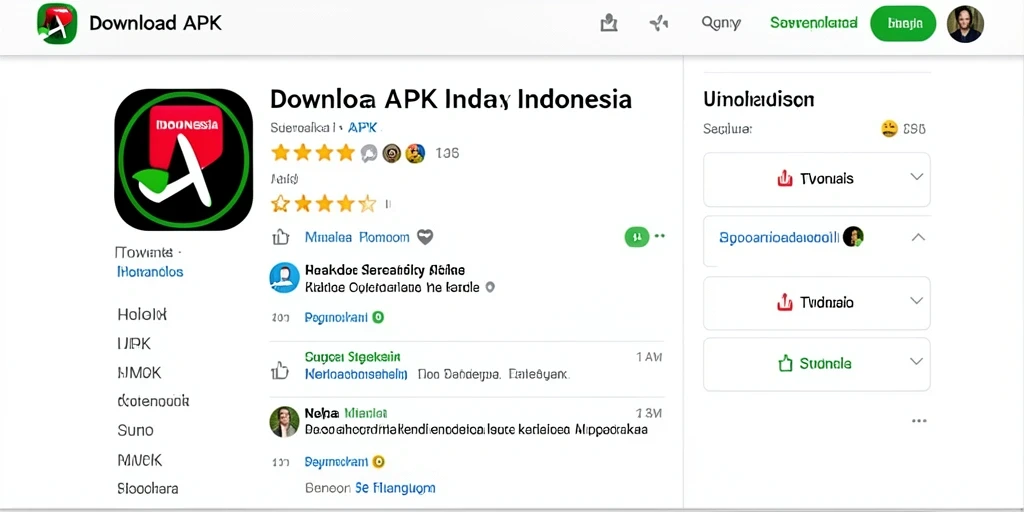The image size is (1024, 512).
Task: Click the green circle icon next to Pegmoikani
Action: [x=377, y=317]
